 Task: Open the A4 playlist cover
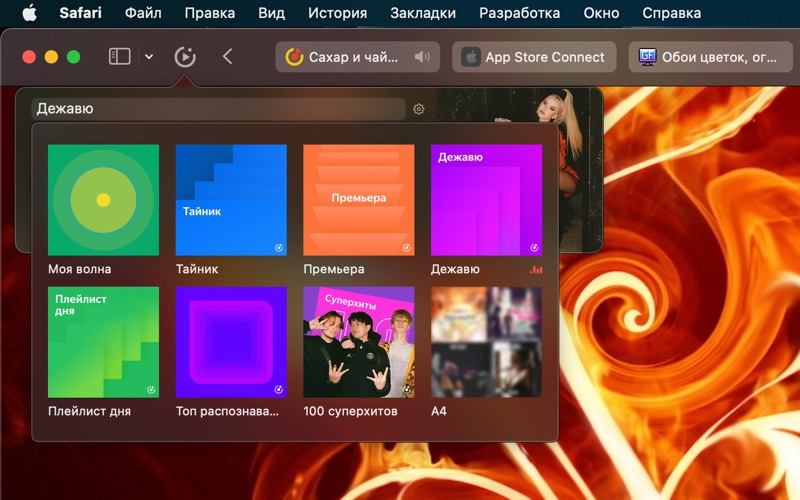pos(486,342)
